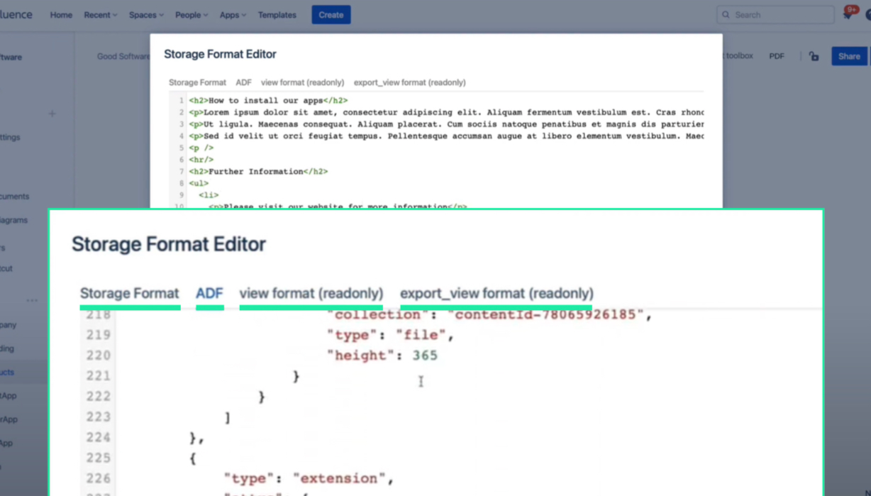The height and width of the screenshot is (496, 871).
Task: Click the blue Create button
Action: (331, 15)
